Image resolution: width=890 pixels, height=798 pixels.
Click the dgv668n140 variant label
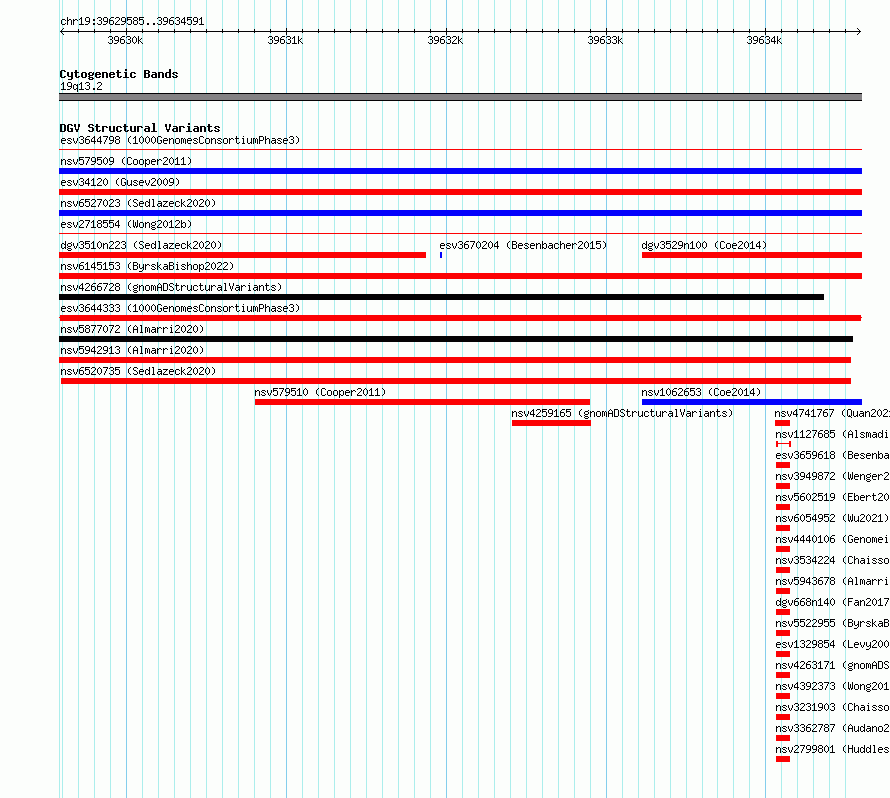(x=832, y=602)
